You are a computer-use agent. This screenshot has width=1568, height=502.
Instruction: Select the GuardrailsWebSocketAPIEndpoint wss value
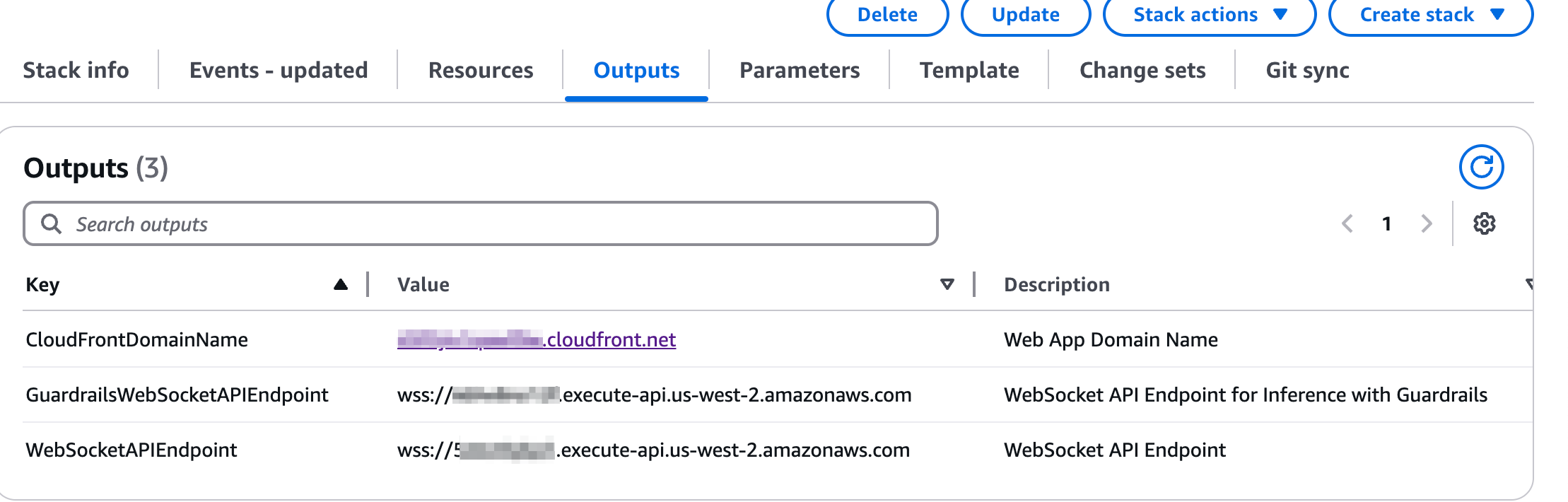point(655,395)
